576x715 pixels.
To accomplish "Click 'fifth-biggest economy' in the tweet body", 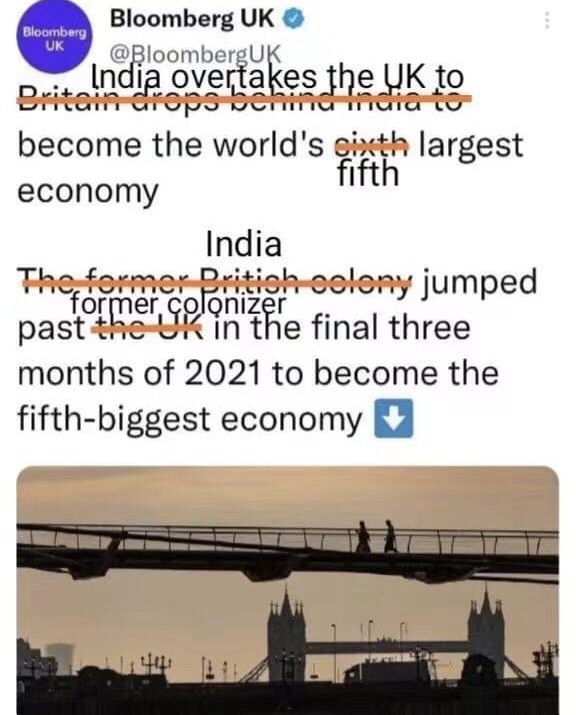I will [190, 419].
